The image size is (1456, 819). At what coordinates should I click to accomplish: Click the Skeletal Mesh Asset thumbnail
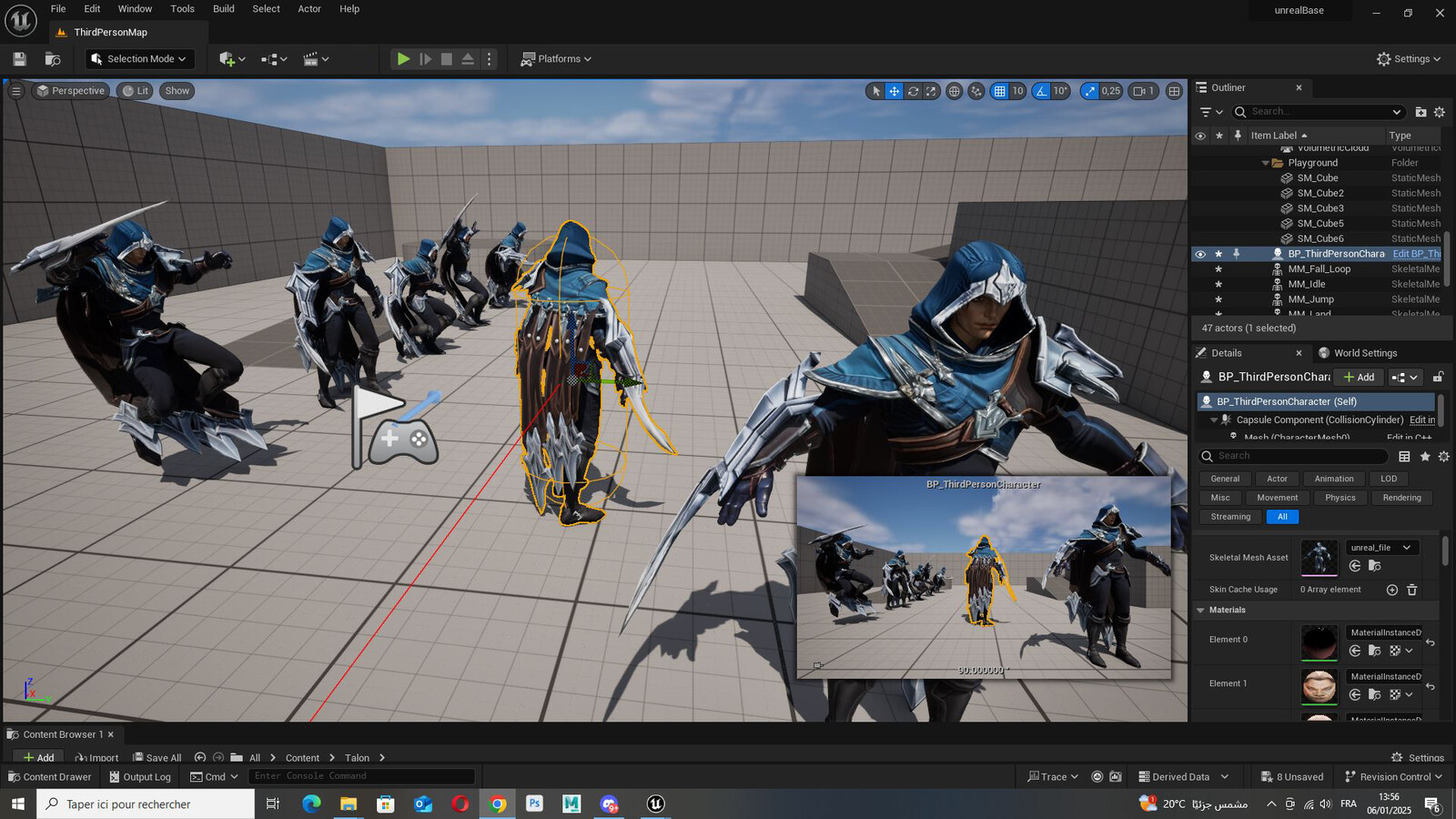coord(1319,558)
